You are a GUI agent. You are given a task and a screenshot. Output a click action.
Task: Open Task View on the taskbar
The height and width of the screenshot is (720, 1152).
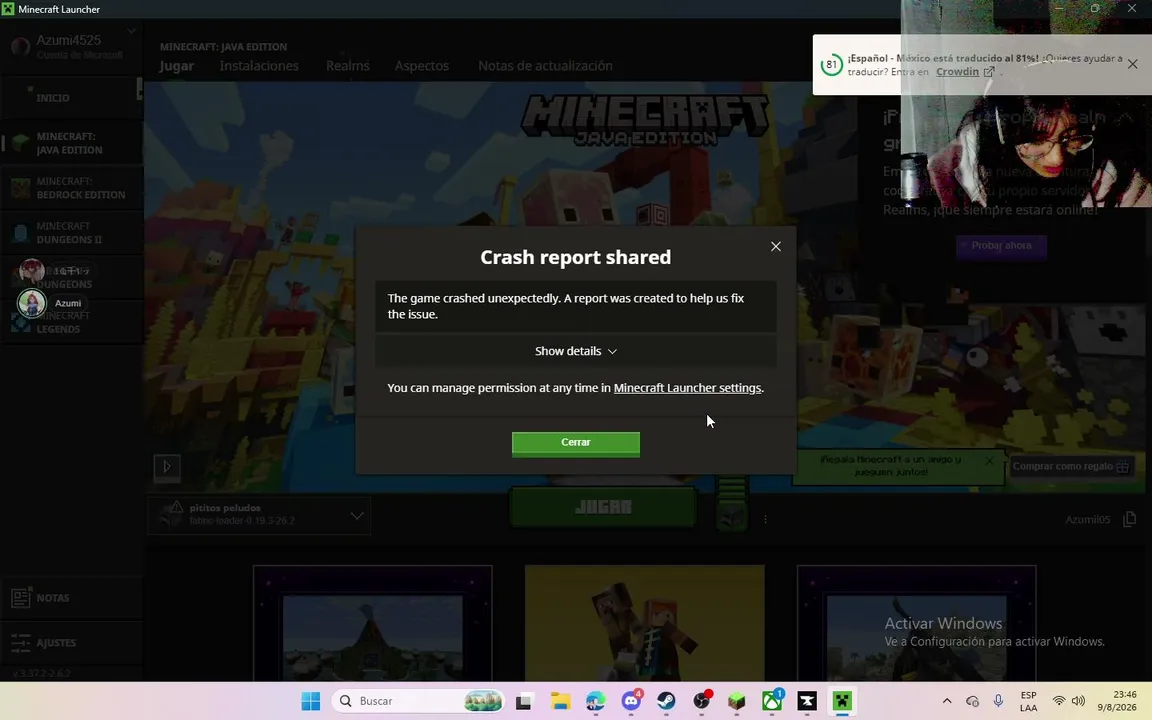tap(524, 702)
